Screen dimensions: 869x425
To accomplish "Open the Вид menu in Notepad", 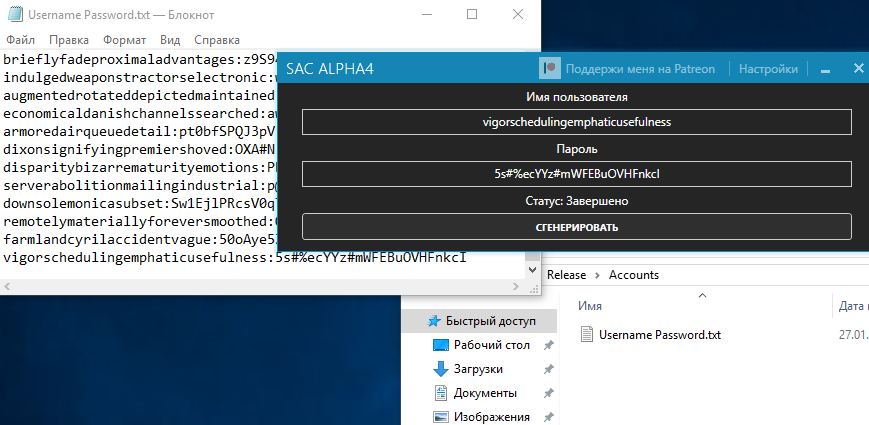I will pyautogui.click(x=170, y=40).
